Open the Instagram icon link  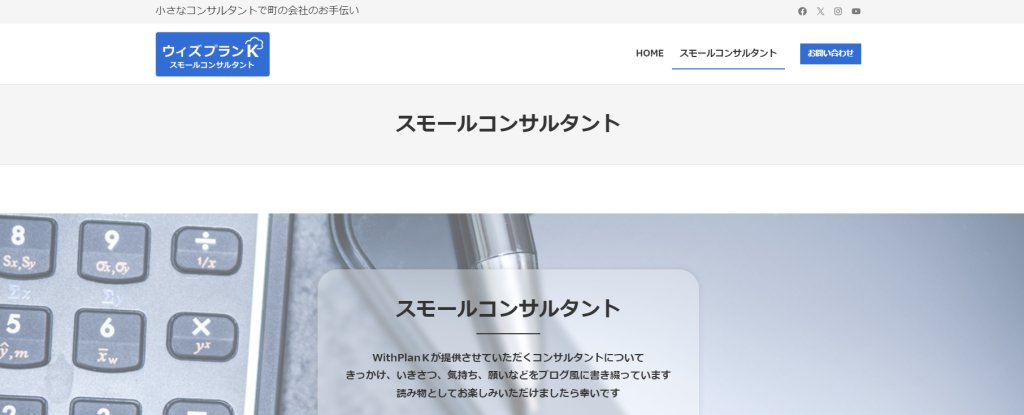(838, 11)
